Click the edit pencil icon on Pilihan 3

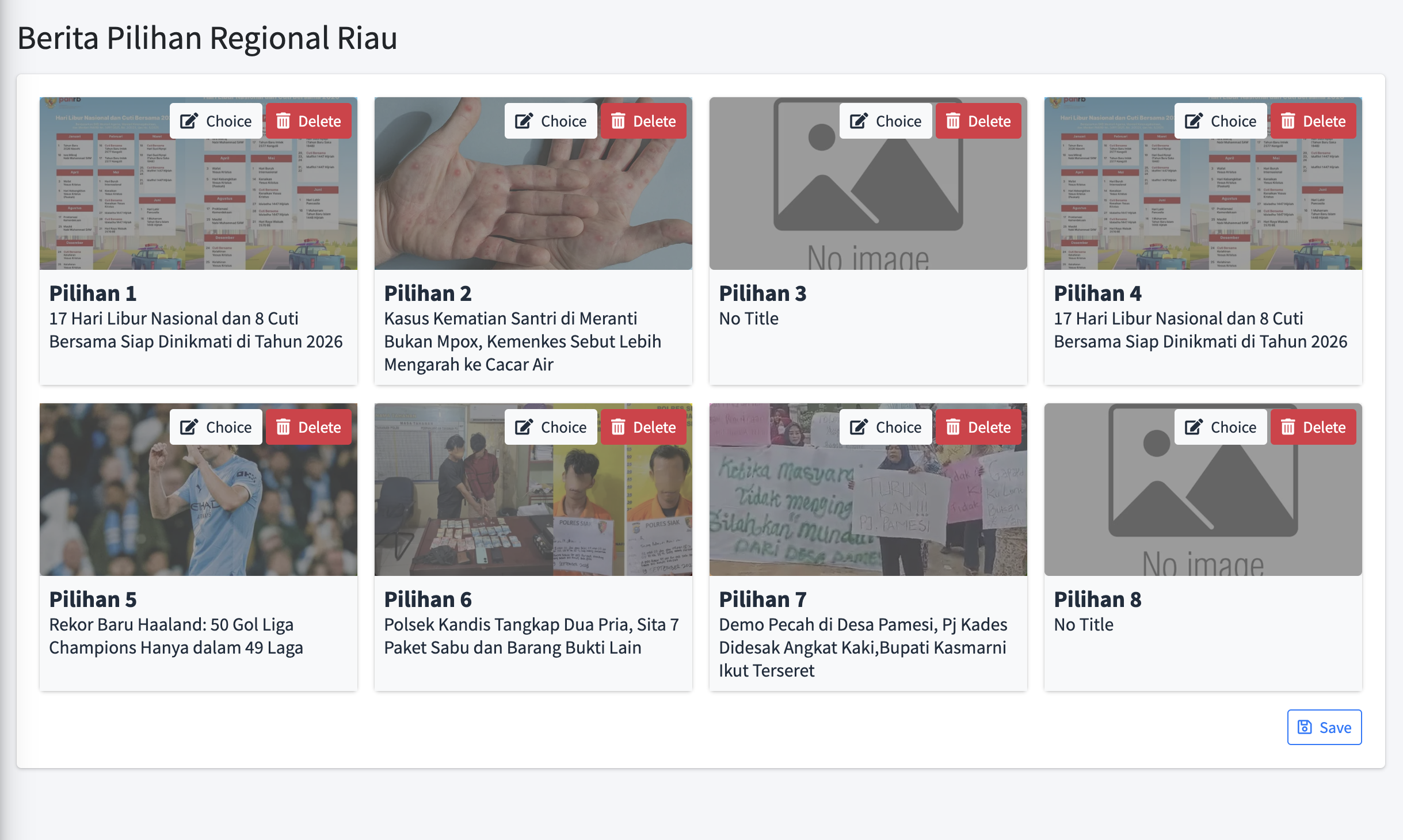pyautogui.click(x=859, y=121)
